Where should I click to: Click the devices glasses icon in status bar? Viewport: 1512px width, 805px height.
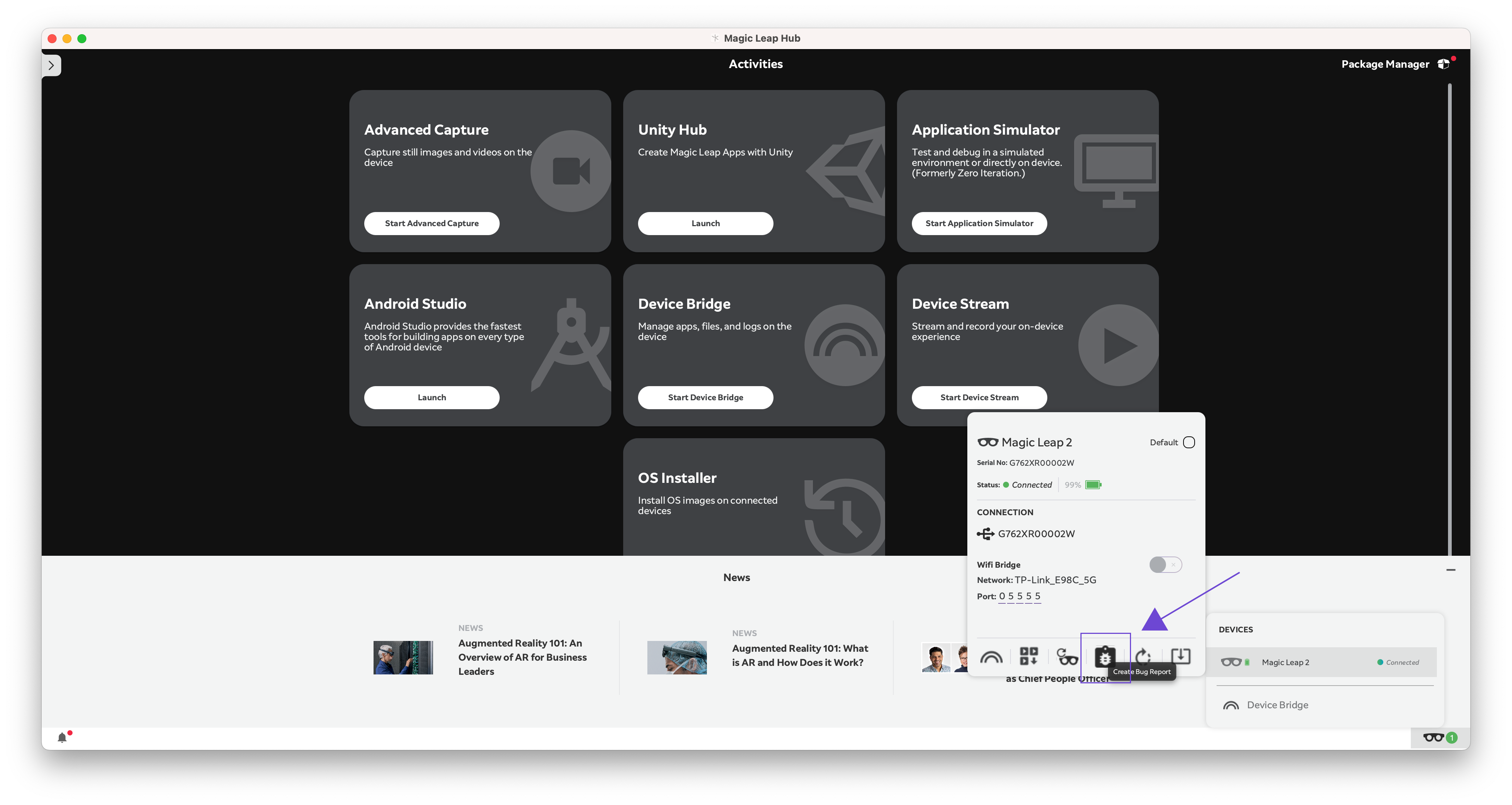pos(1433,738)
